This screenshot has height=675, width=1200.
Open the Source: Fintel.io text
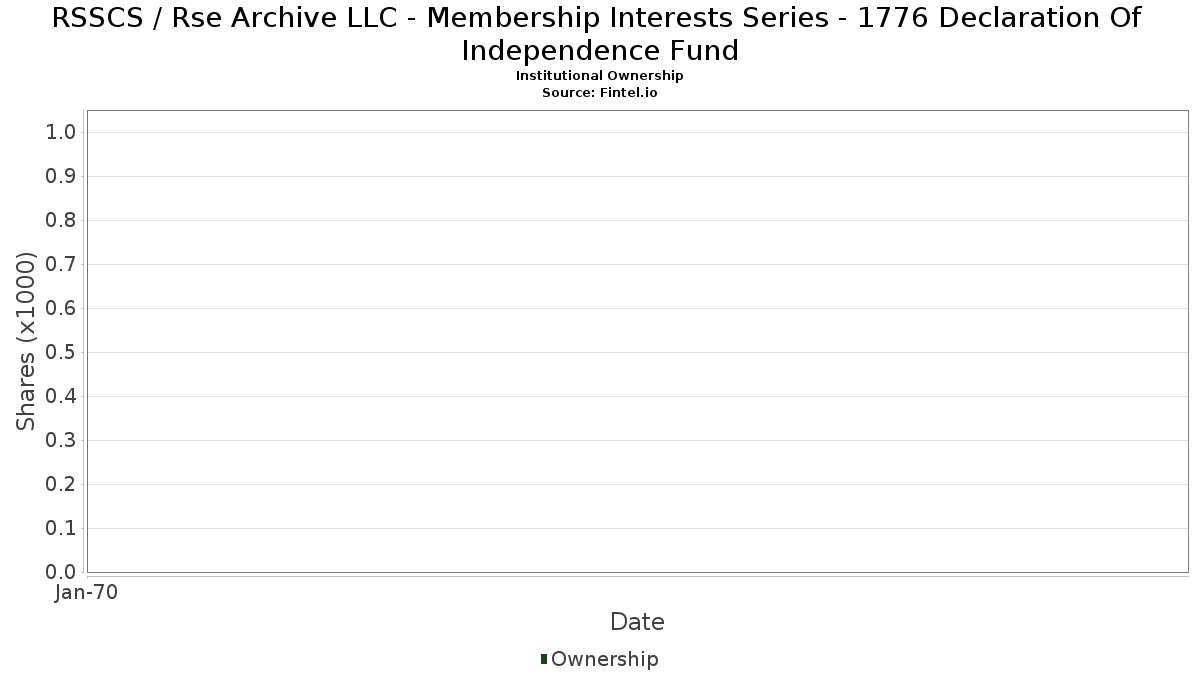pyautogui.click(x=600, y=92)
